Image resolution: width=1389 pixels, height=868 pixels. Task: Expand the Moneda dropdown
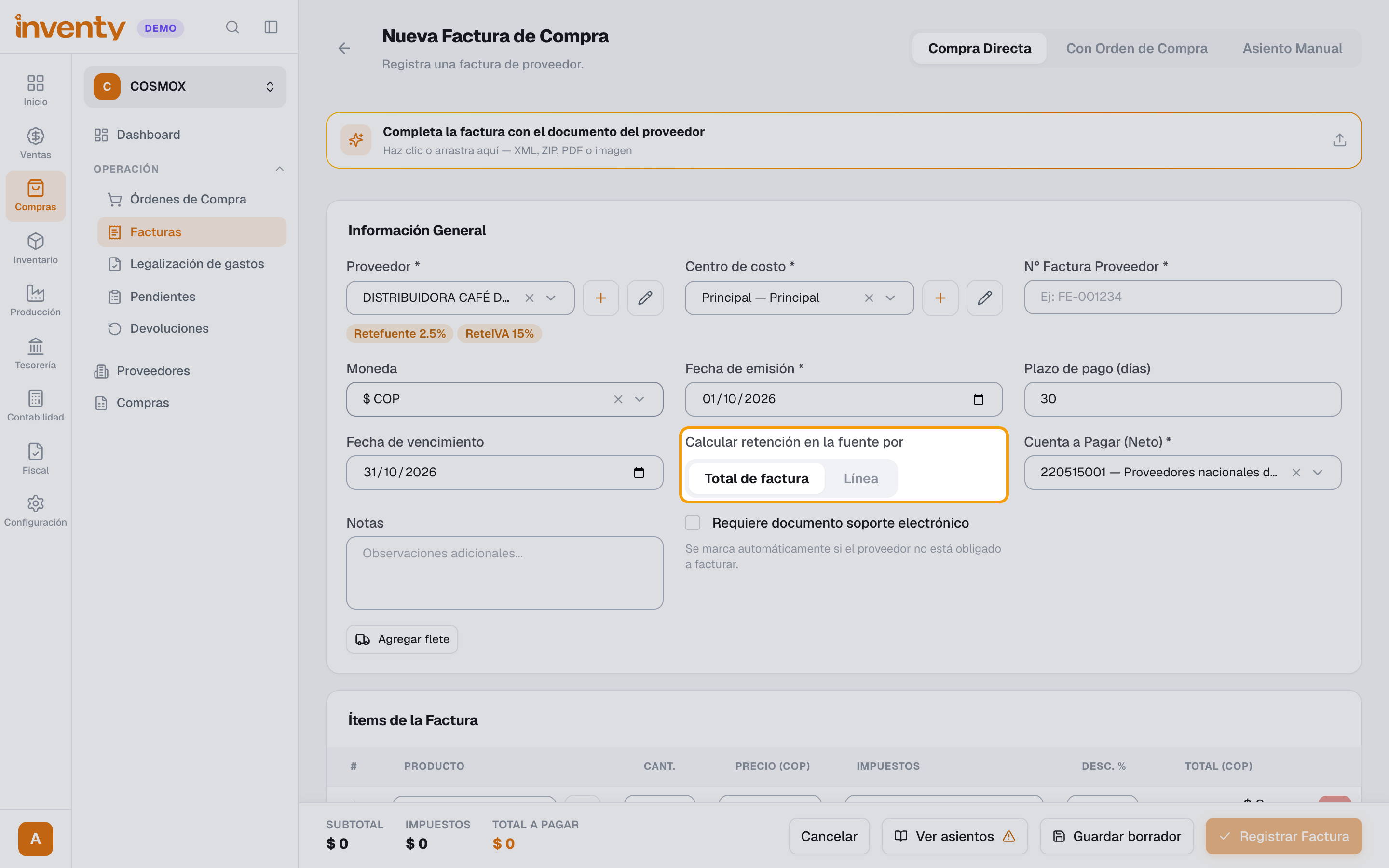click(640, 399)
